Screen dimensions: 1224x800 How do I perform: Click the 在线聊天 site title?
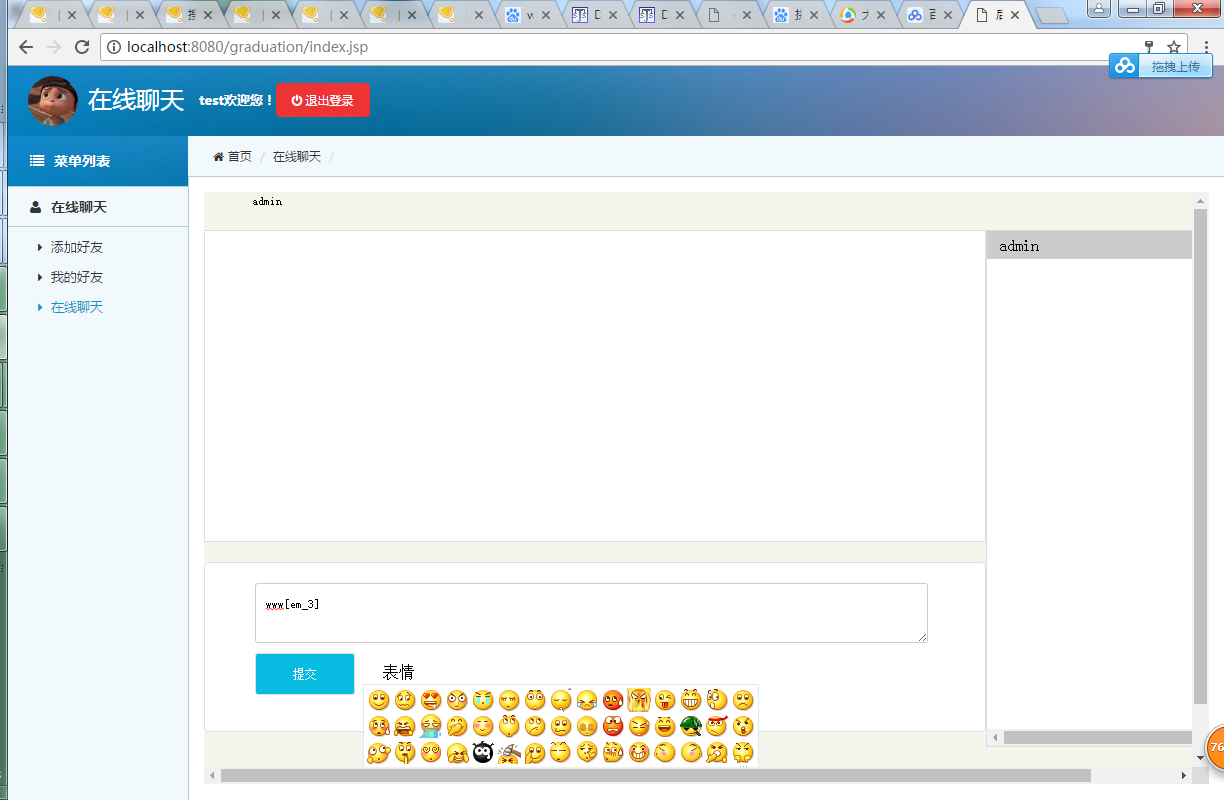tap(136, 100)
